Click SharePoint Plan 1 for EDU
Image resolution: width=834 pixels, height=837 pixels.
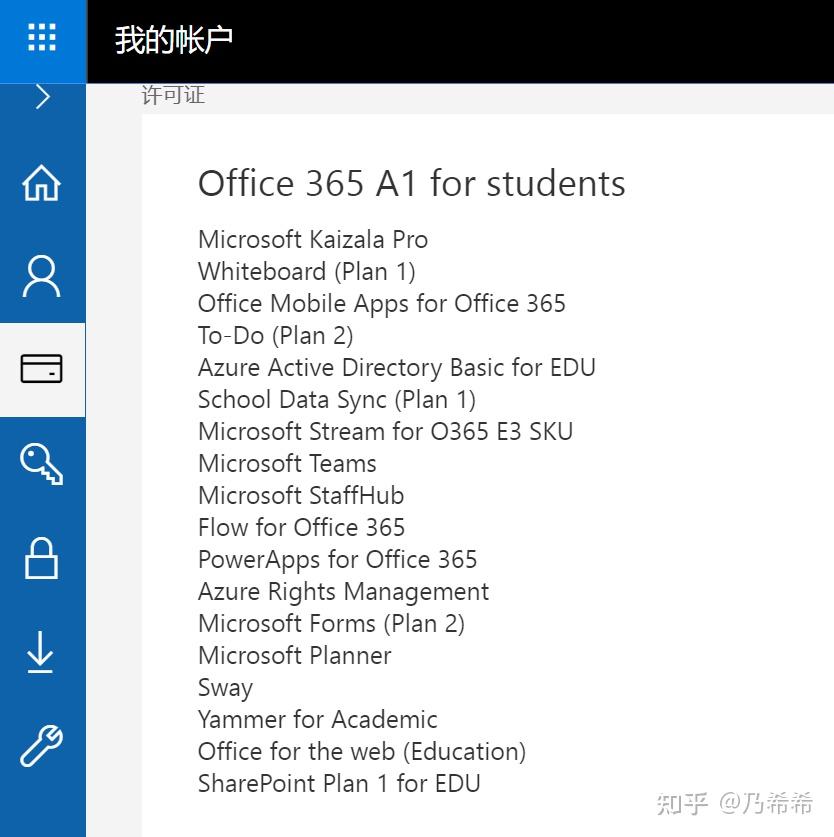(339, 783)
